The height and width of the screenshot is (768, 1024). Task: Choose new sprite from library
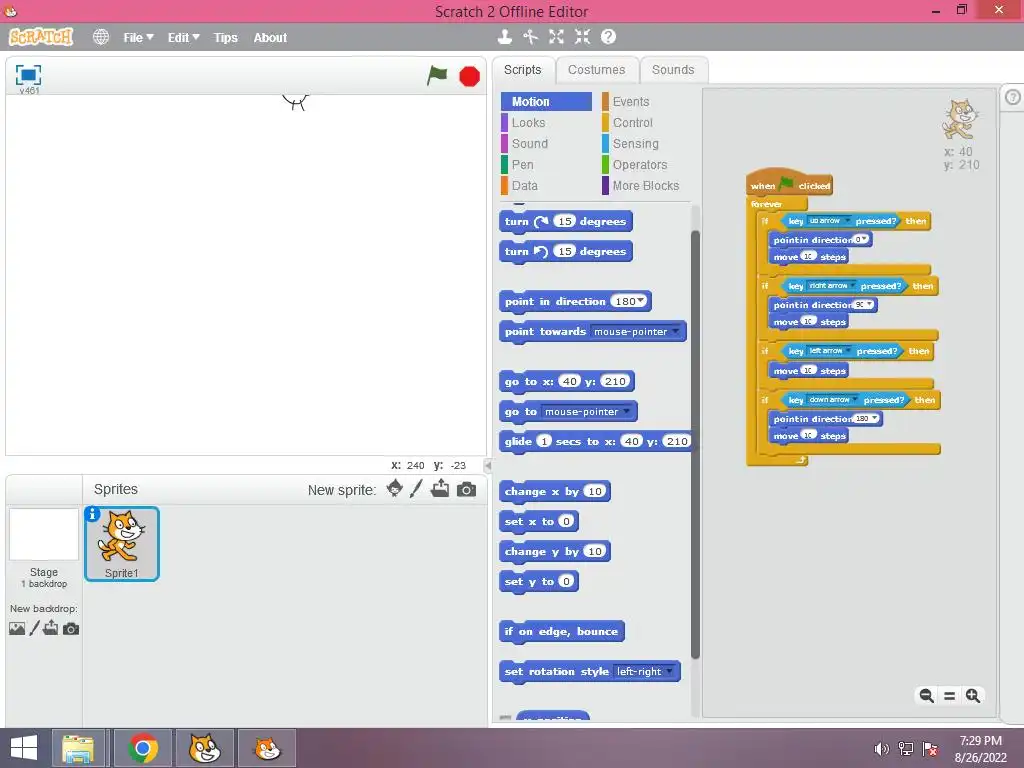click(394, 488)
